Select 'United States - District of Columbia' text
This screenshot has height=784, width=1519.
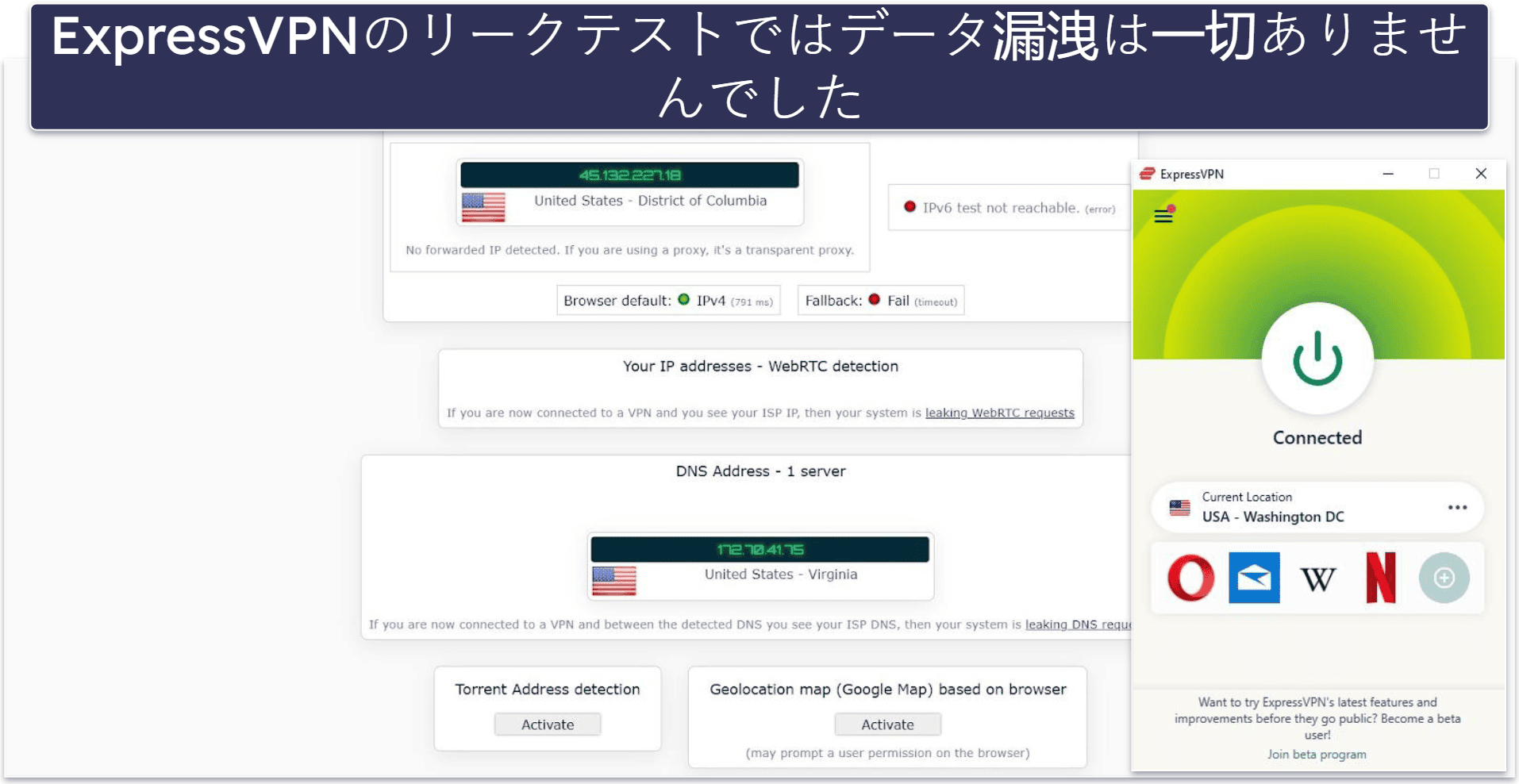click(x=650, y=201)
